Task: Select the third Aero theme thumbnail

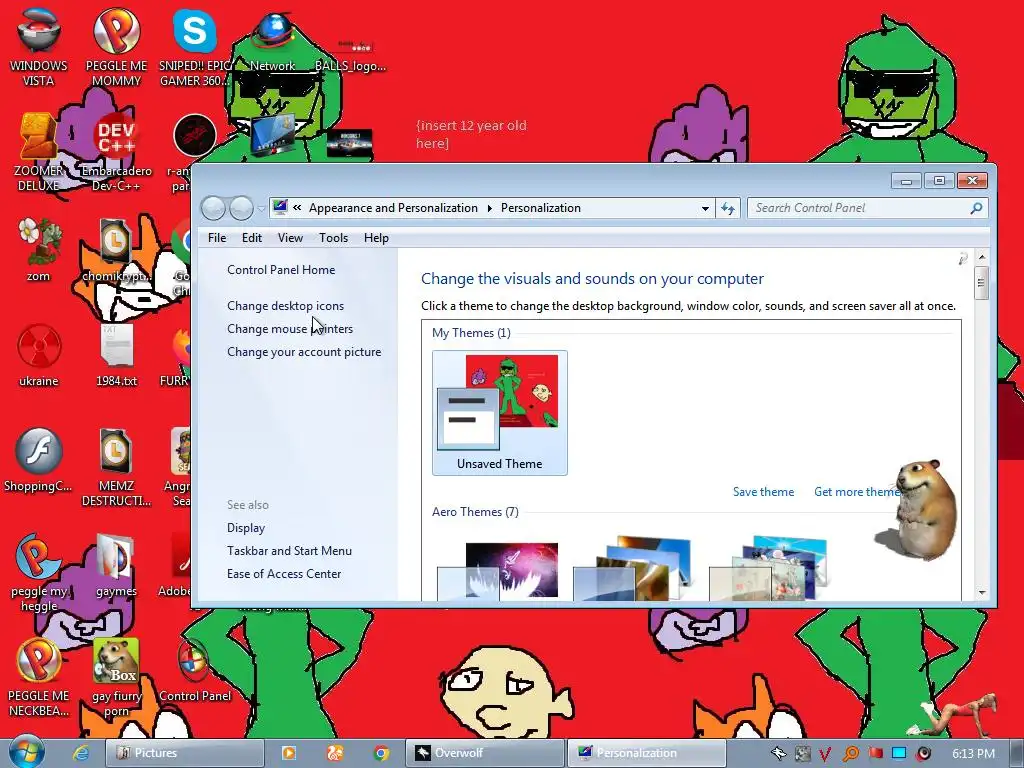Action: coord(769,568)
